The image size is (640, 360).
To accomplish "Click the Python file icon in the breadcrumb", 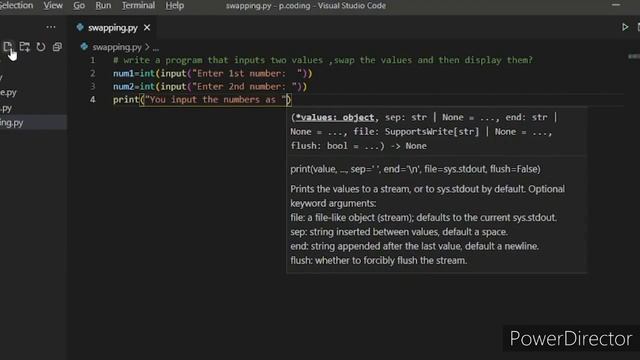I will (84, 47).
